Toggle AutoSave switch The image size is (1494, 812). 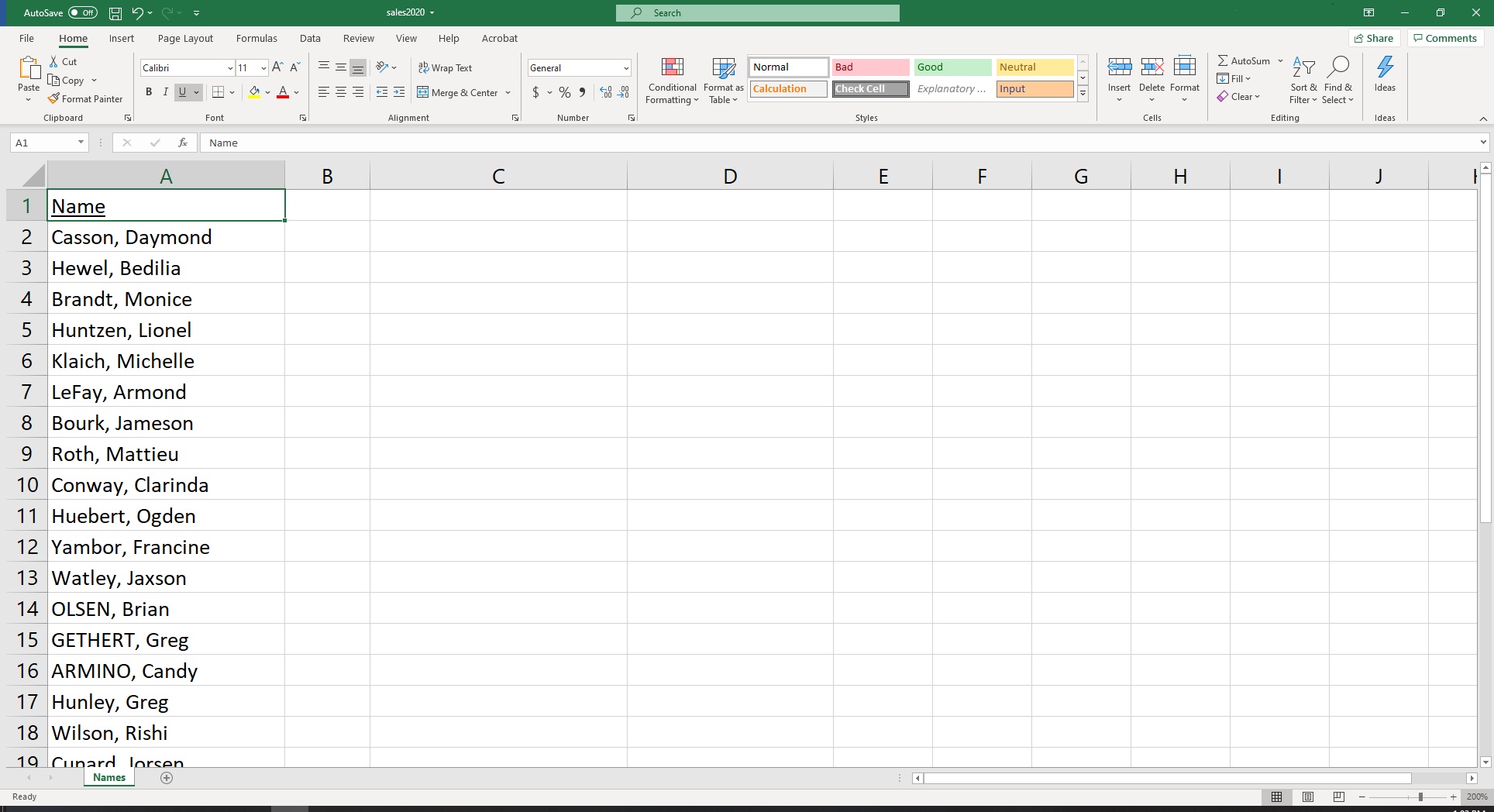[x=83, y=12]
